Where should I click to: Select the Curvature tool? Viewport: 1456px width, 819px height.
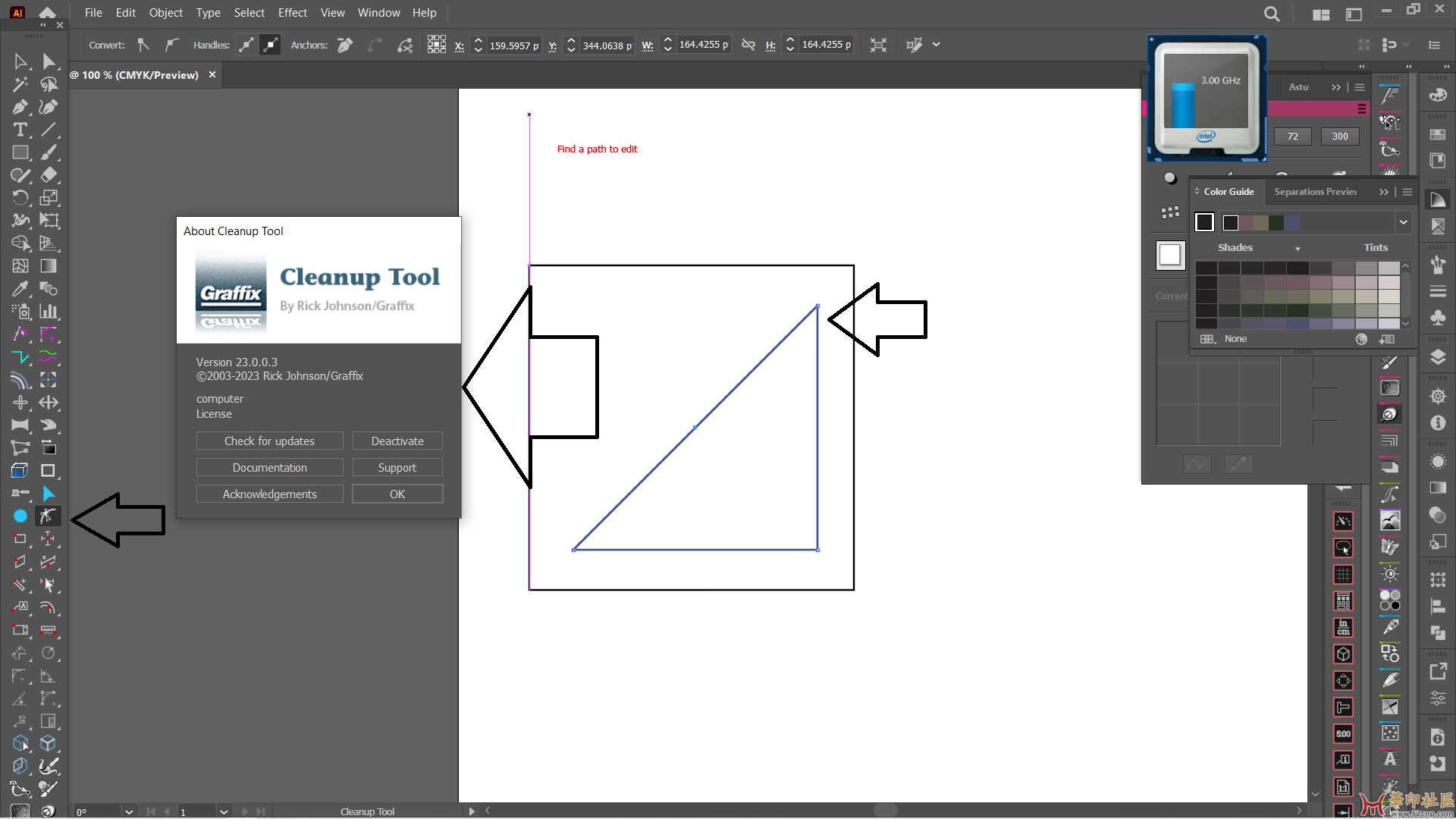[x=49, y=107]
